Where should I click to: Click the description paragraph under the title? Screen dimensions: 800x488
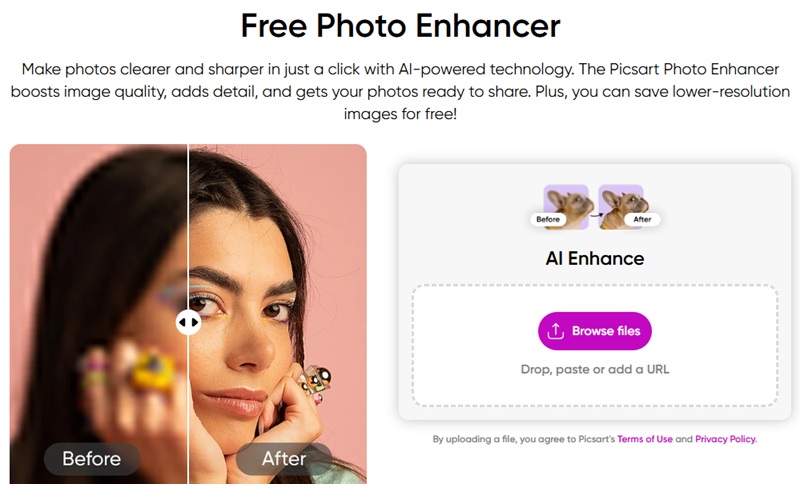click(x=401, y=91)
